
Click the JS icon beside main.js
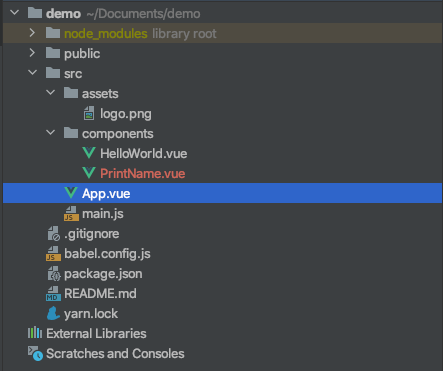(71, 214)
